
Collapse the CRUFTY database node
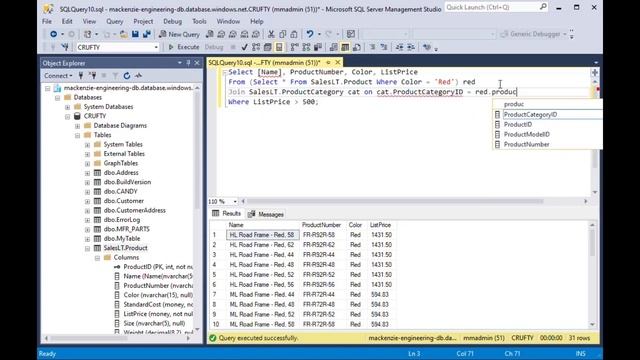tap(67, 116)
